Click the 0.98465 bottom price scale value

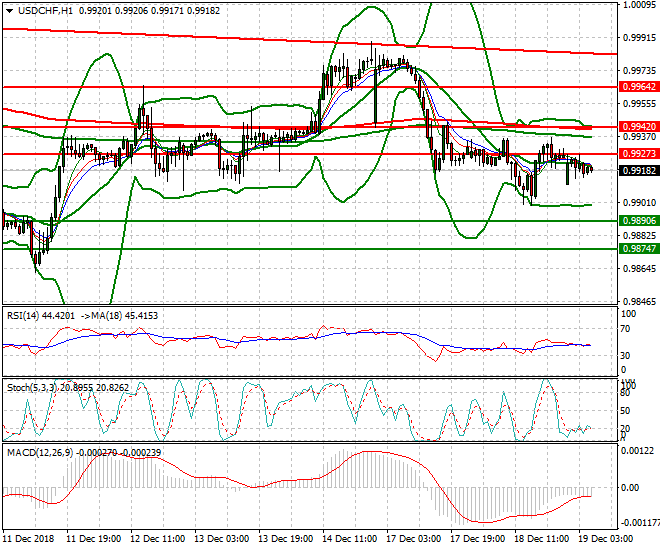pyautogui.click(x=639, y=301)
